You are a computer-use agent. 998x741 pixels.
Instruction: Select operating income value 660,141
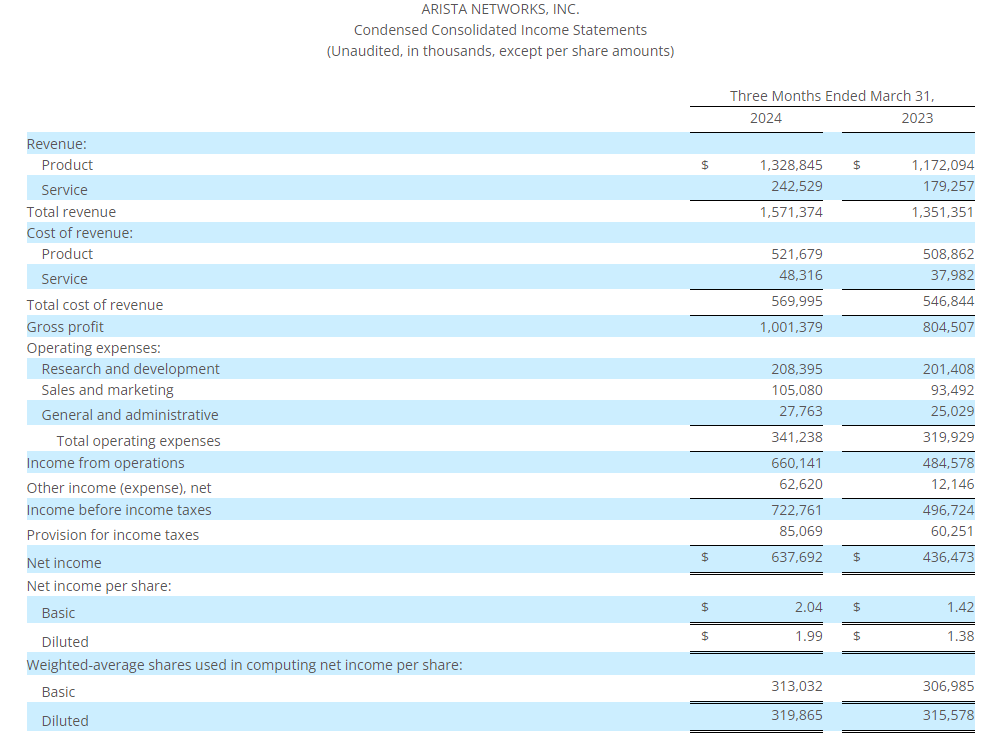coord(797,463)
